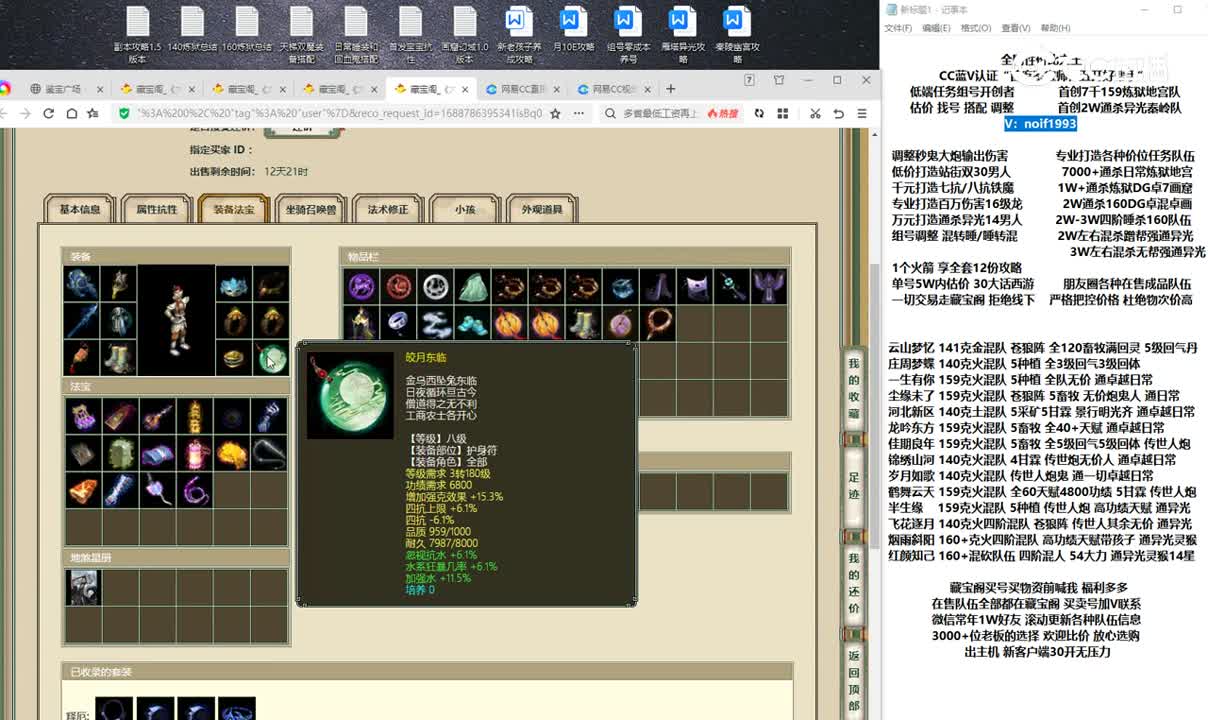Select the green jade stone inventory item
The height and width of the screenshot is (720, 1208).
click(472, 287)
